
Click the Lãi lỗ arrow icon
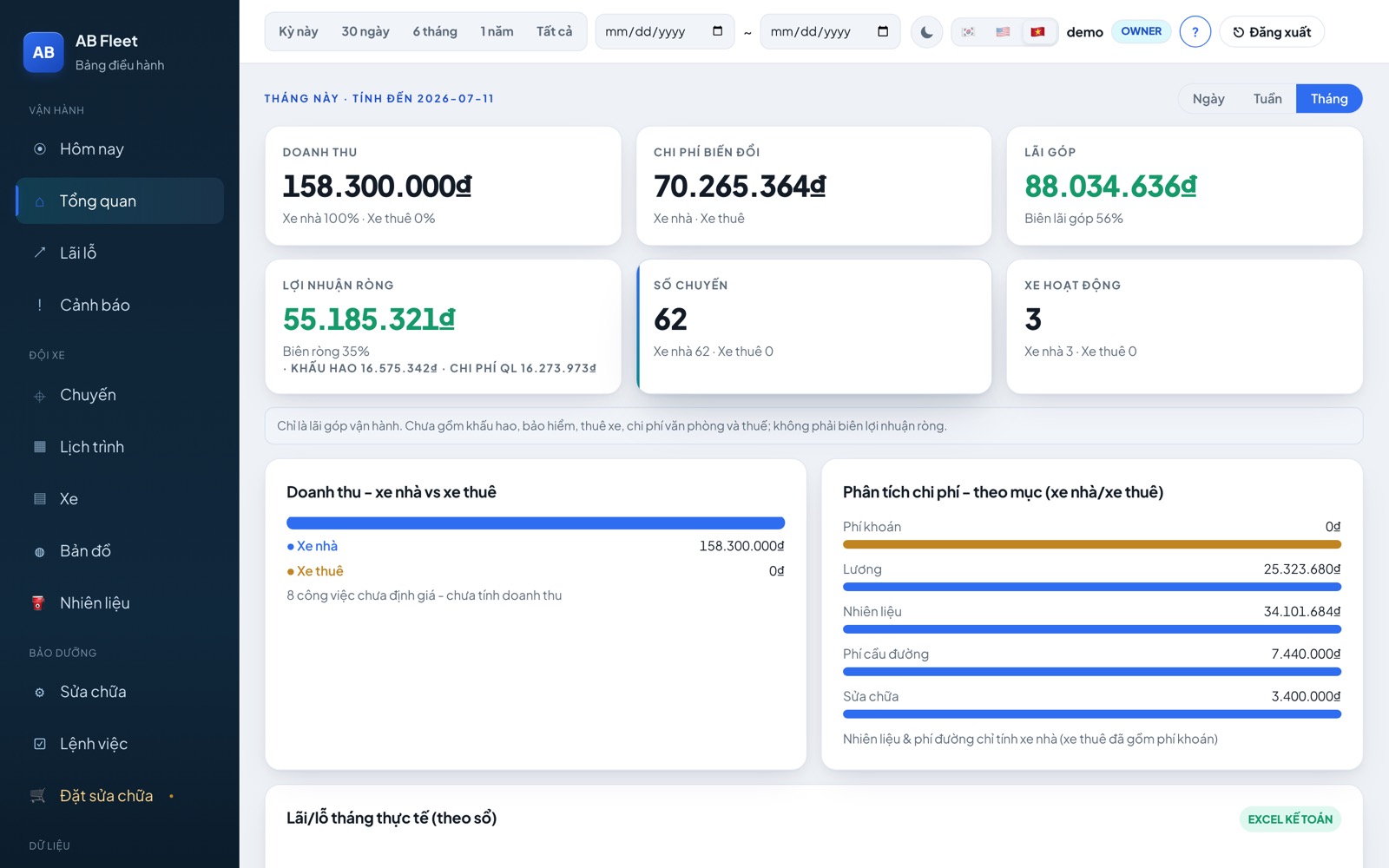[x=40, y=253]
